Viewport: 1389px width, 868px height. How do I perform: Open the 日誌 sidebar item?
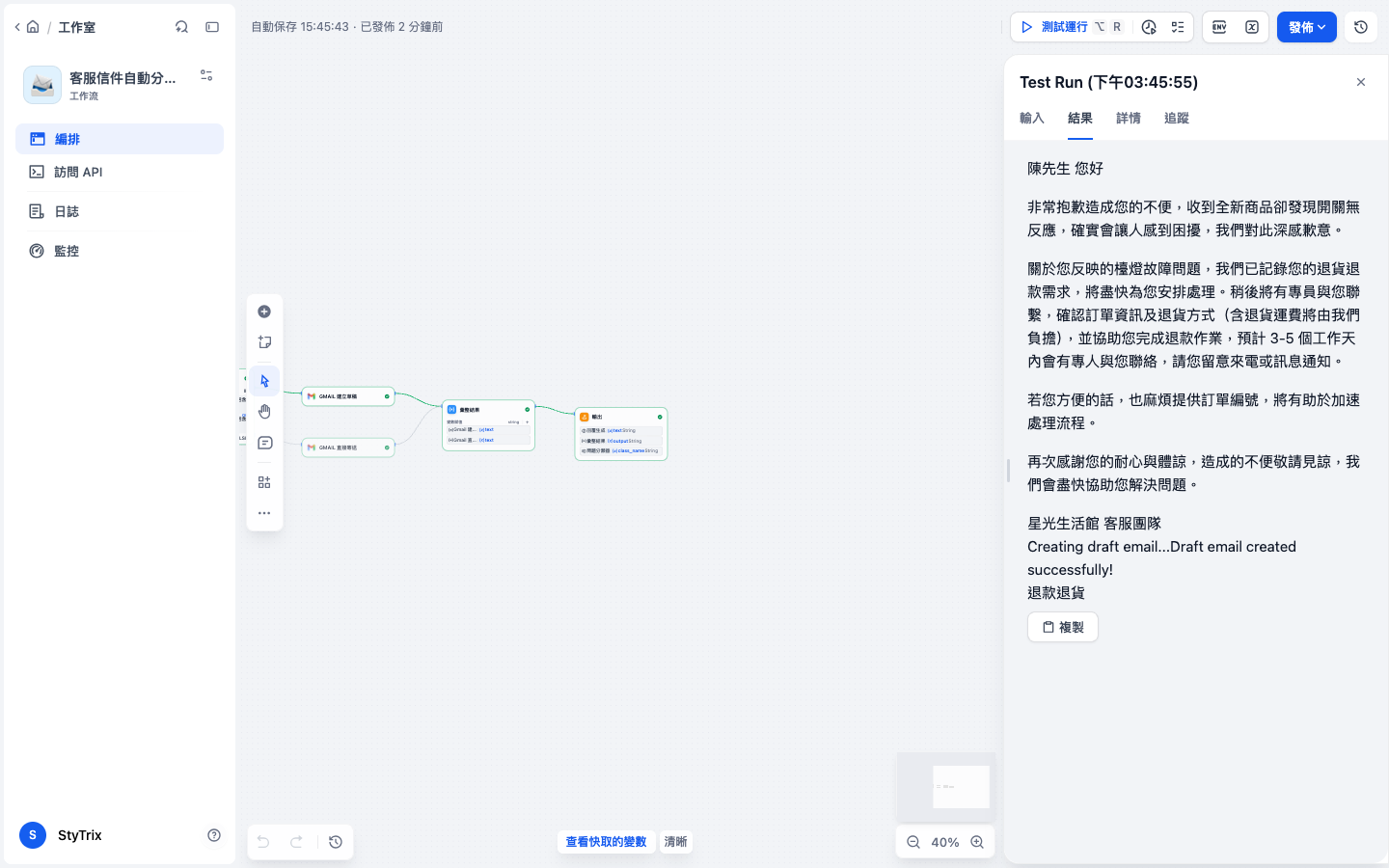pos(120,211)
